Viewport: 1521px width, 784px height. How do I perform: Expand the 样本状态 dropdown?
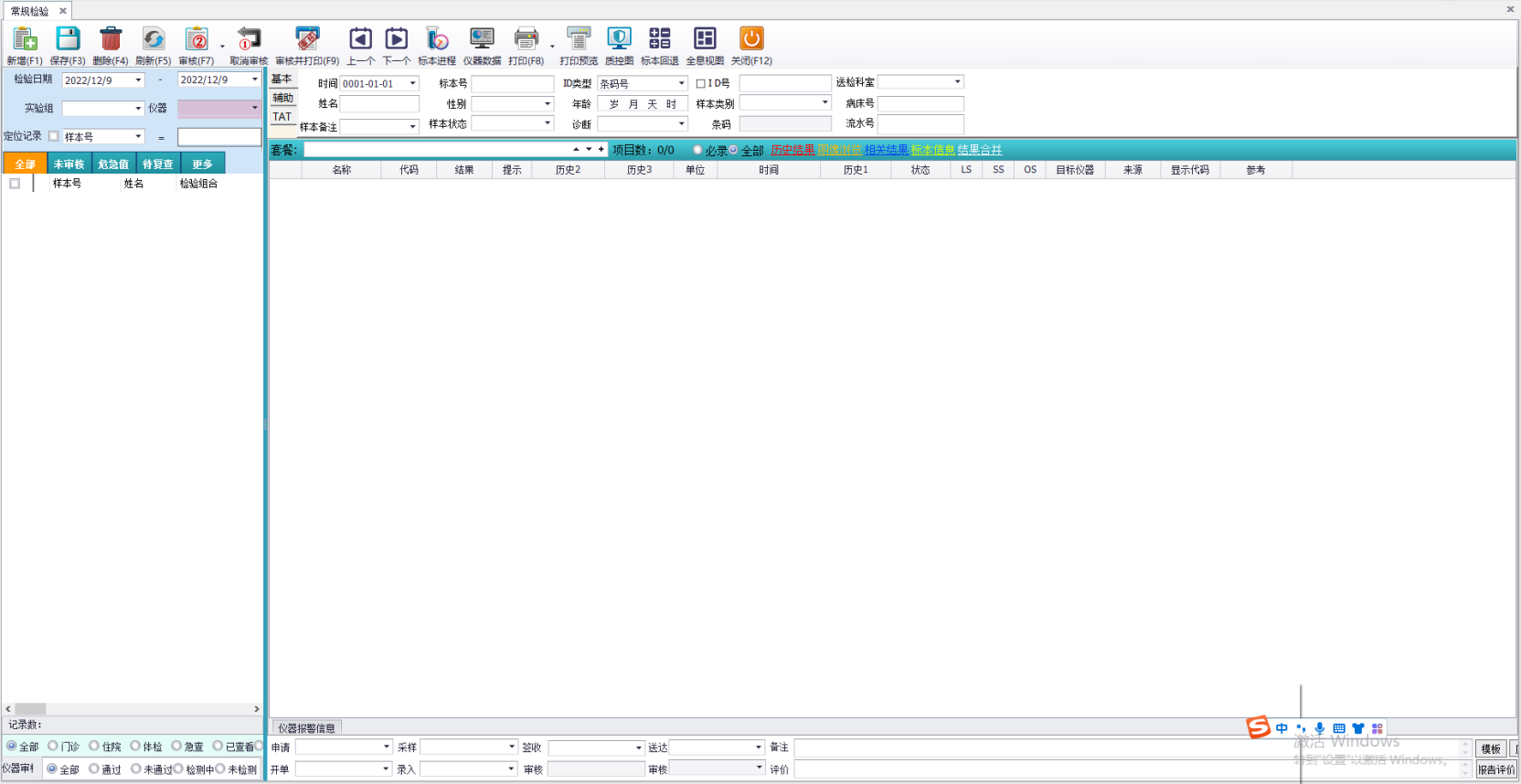(x=548, y=123)
